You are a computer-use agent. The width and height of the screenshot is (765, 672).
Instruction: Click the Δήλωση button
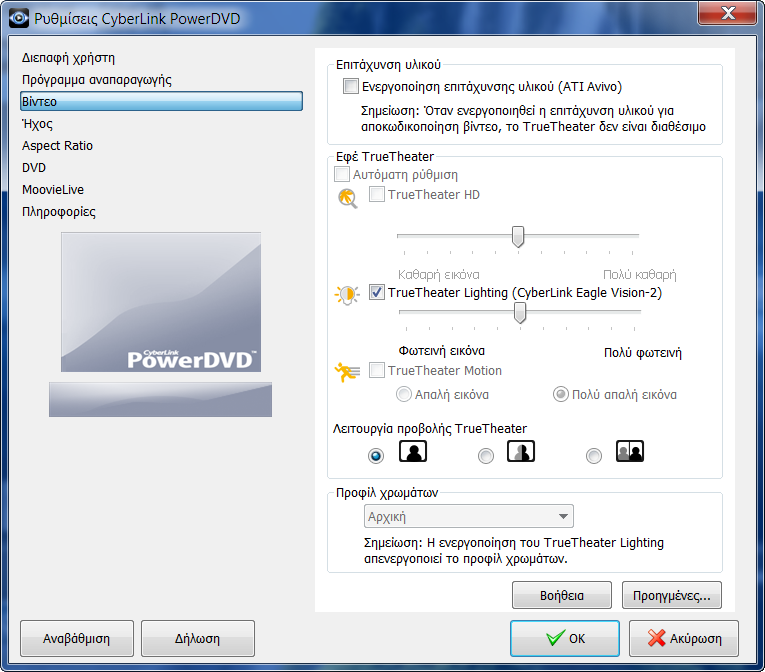(x=198, y=638)
